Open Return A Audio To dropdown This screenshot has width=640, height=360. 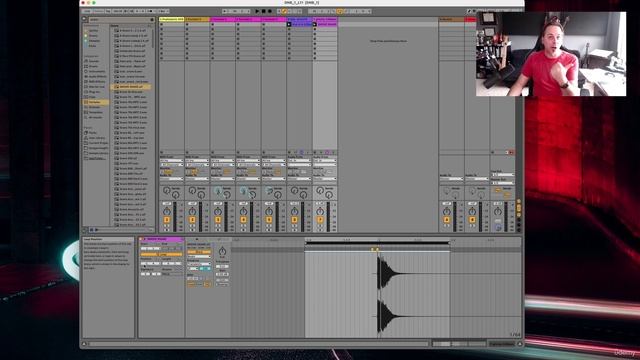[451, 179]
